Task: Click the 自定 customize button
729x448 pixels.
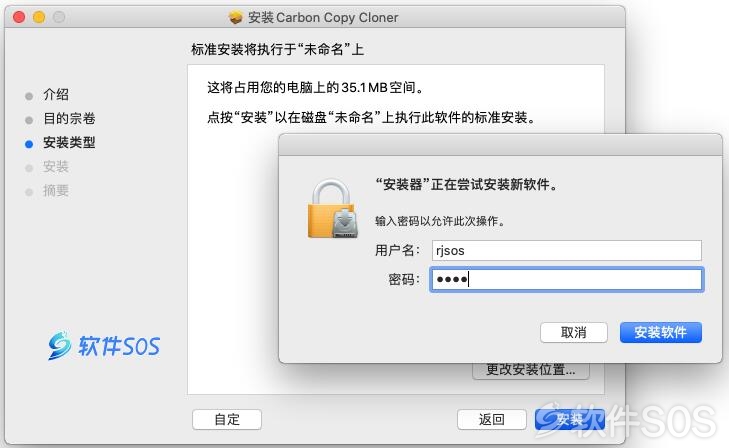Action: point(227,419)
